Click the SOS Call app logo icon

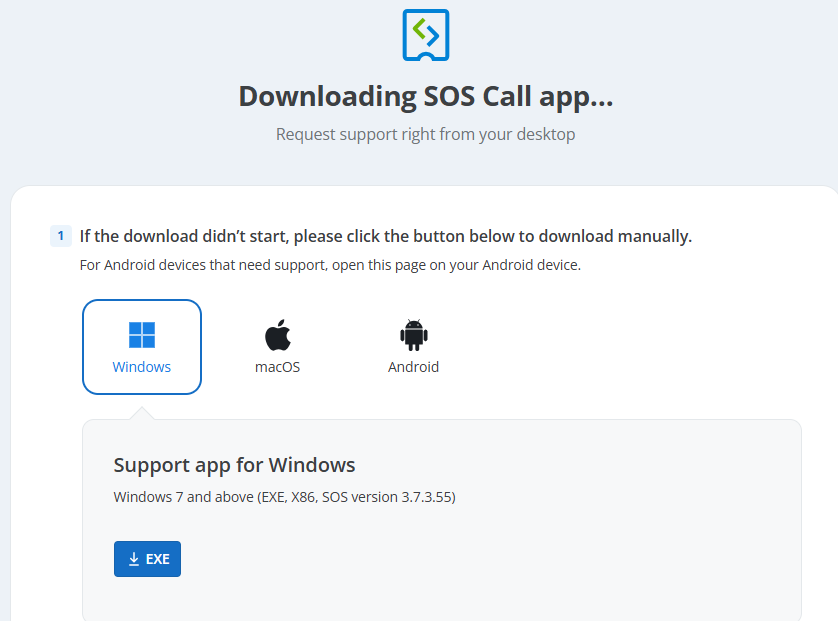pos(425,35)
